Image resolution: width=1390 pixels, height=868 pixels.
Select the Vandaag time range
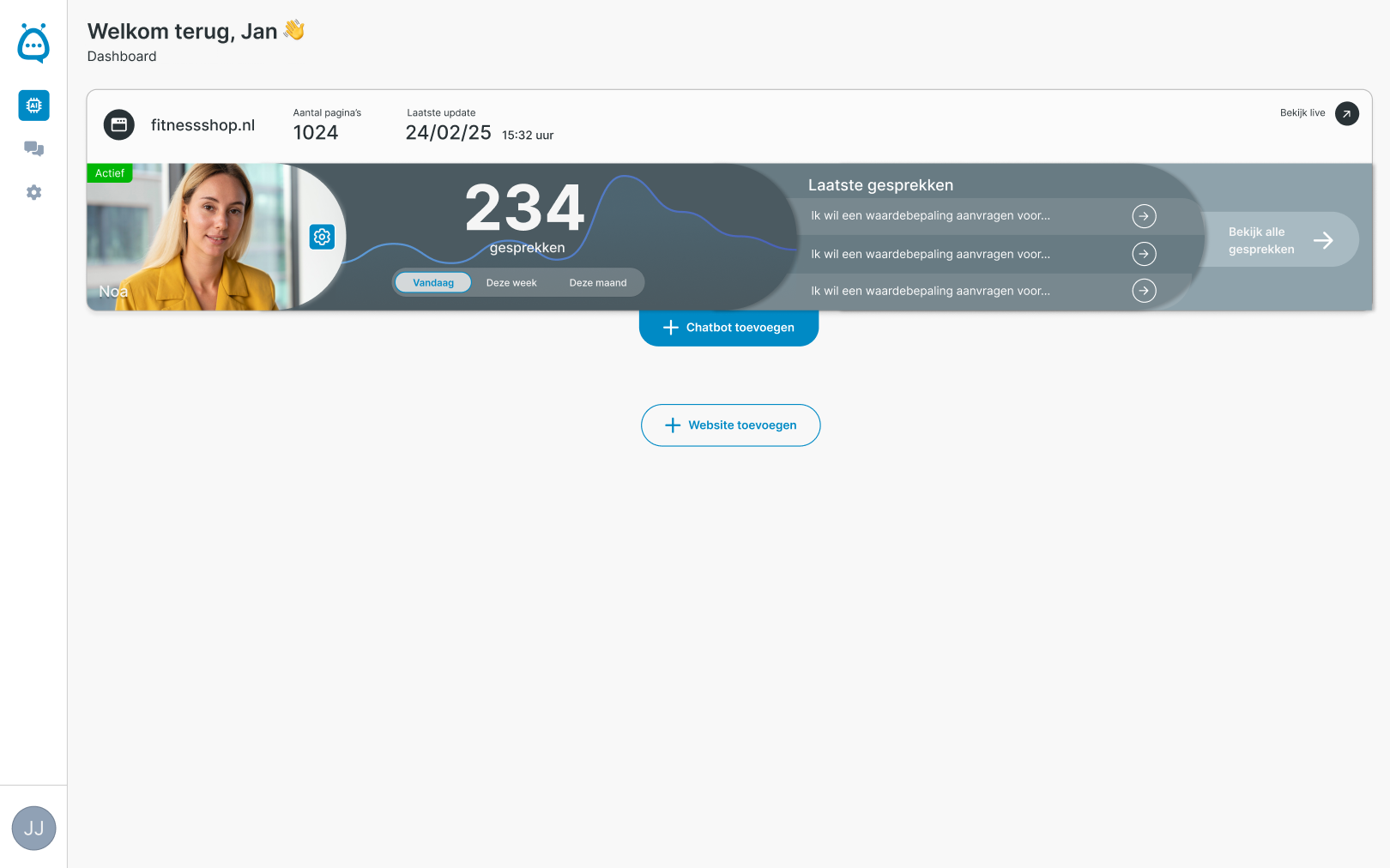[433, 282]
